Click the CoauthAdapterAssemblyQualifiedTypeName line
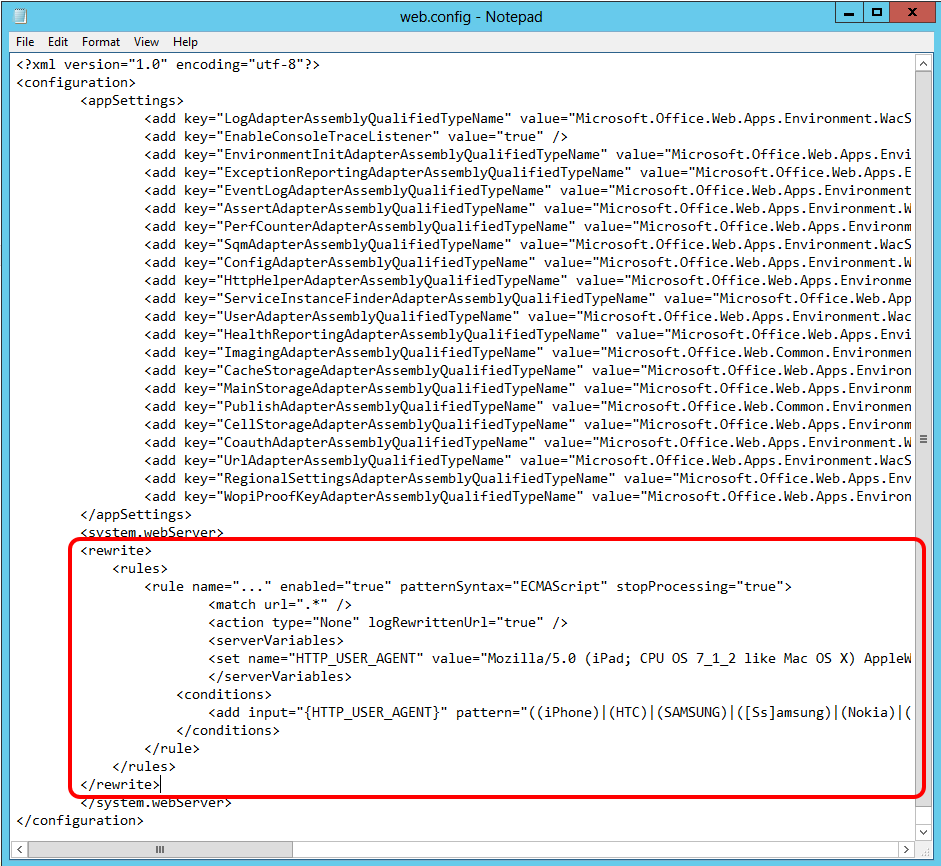Viewport: 941px width, 866px height. pos(528,442)
